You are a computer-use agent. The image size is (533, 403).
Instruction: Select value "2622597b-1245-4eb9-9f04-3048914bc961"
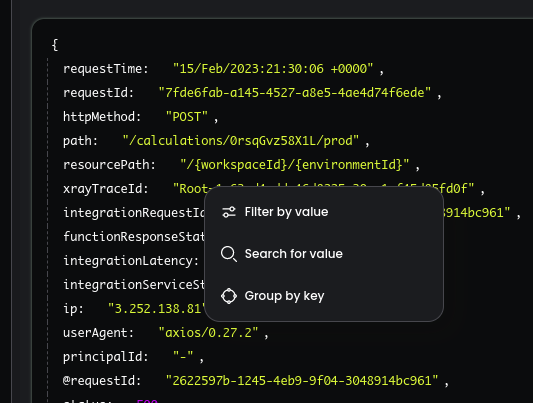pos(302,381)
